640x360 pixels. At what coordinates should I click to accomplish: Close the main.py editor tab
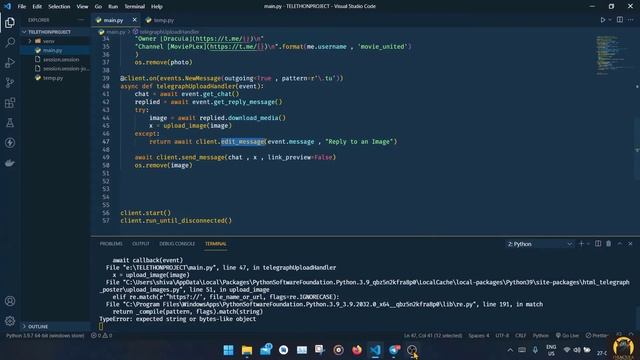click(134, 20)
